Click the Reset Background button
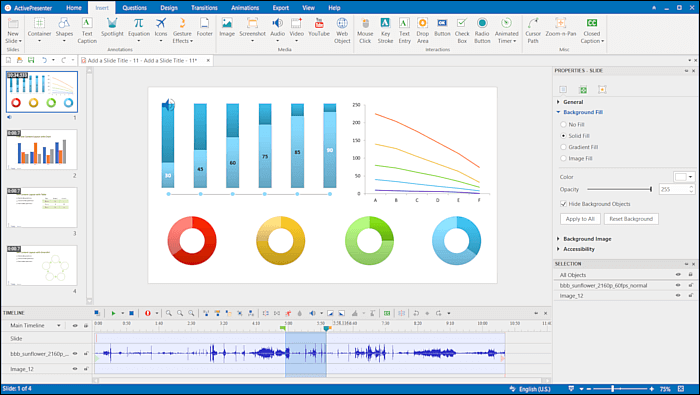 tap(631, 219)
